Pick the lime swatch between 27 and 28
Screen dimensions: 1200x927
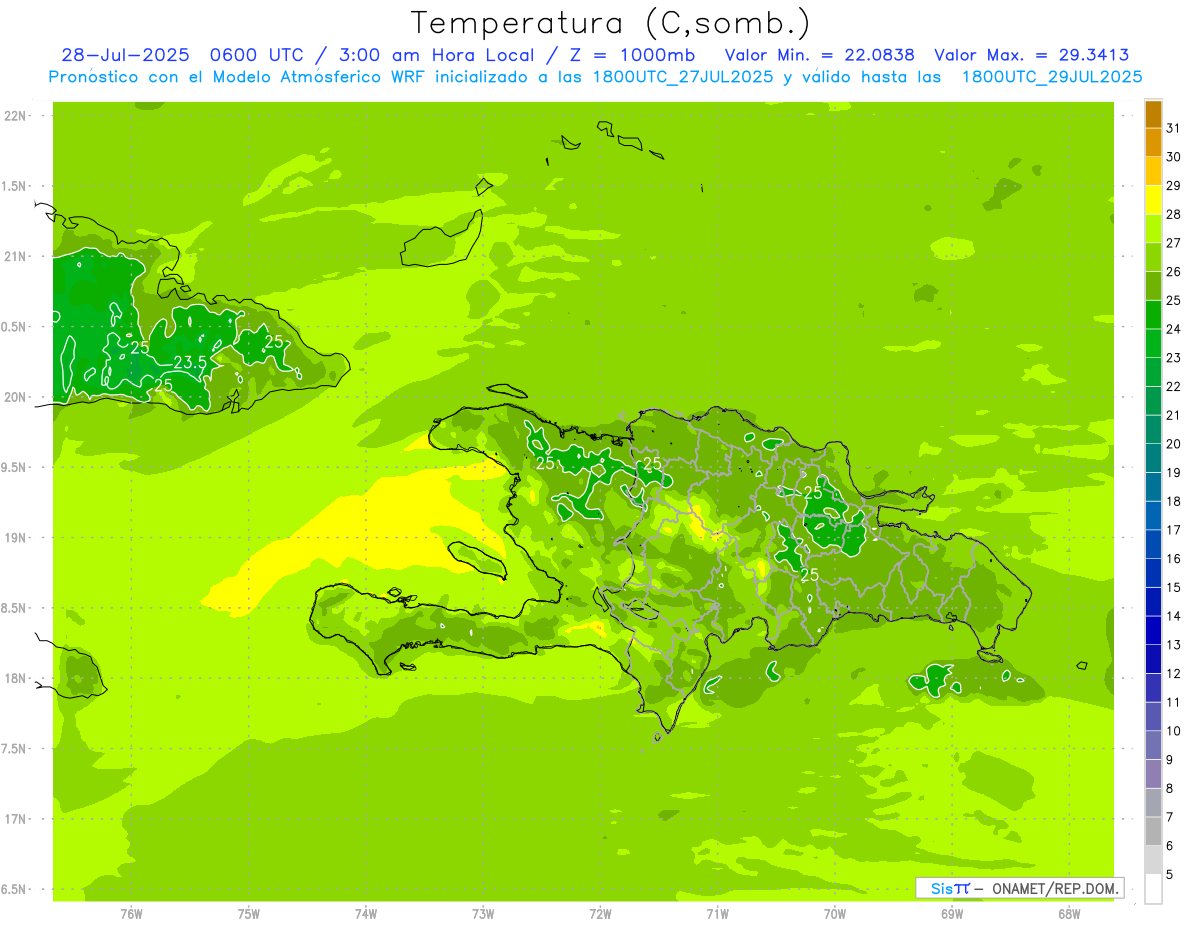[x=1153, y=229]
